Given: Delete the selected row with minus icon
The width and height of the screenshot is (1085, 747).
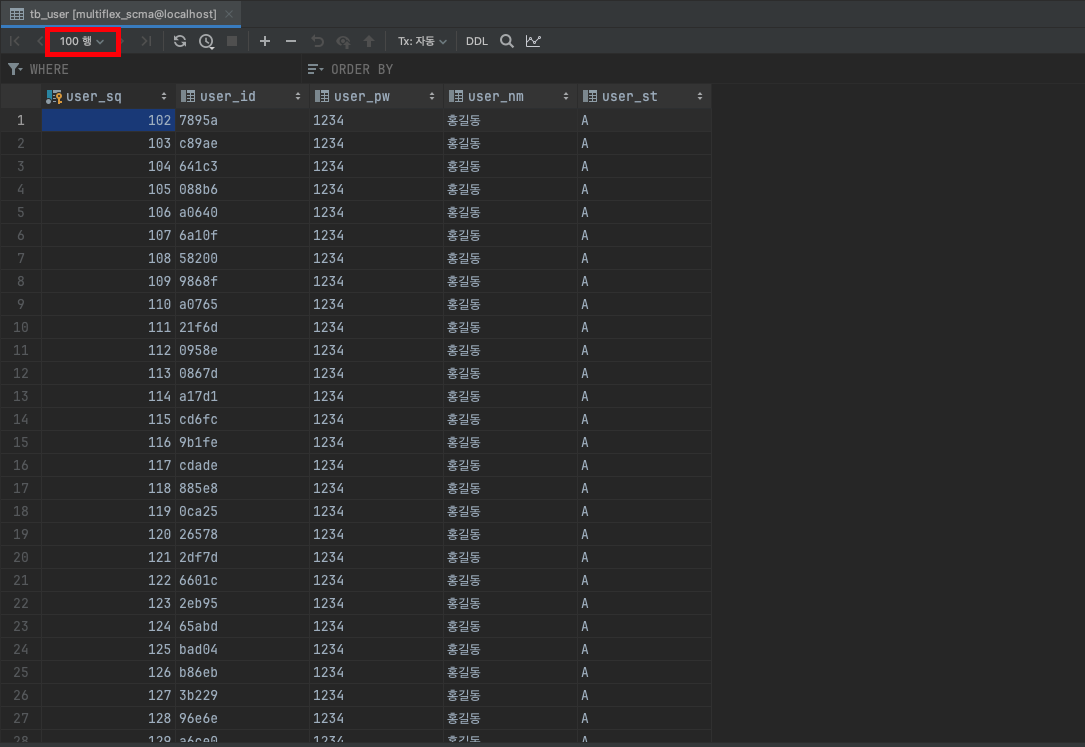Looking at the screenshot, I should pyautogui.click(x=291, y=42).
